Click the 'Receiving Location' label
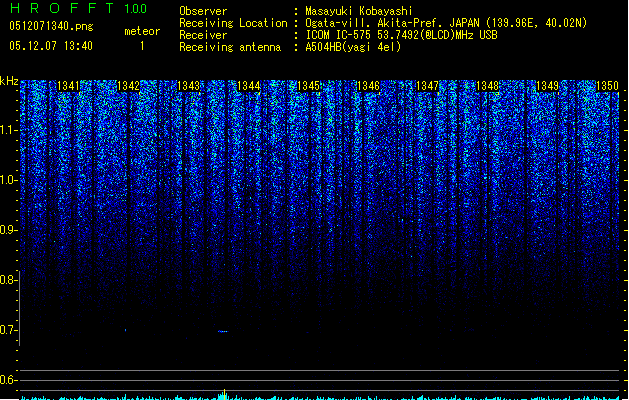 233,23
